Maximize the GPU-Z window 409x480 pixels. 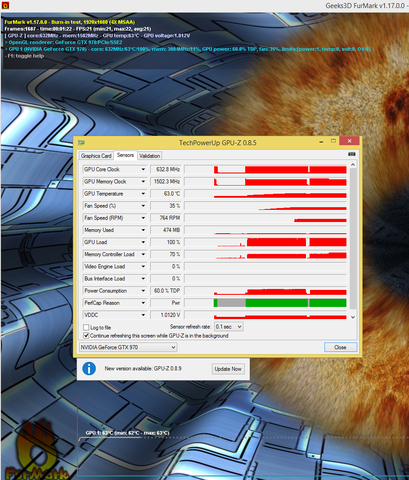333,141
